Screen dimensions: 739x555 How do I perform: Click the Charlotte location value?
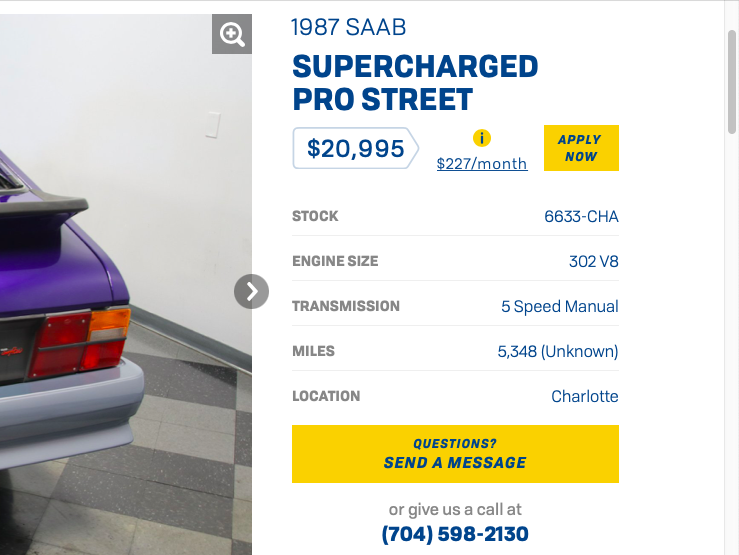point(585,396)
